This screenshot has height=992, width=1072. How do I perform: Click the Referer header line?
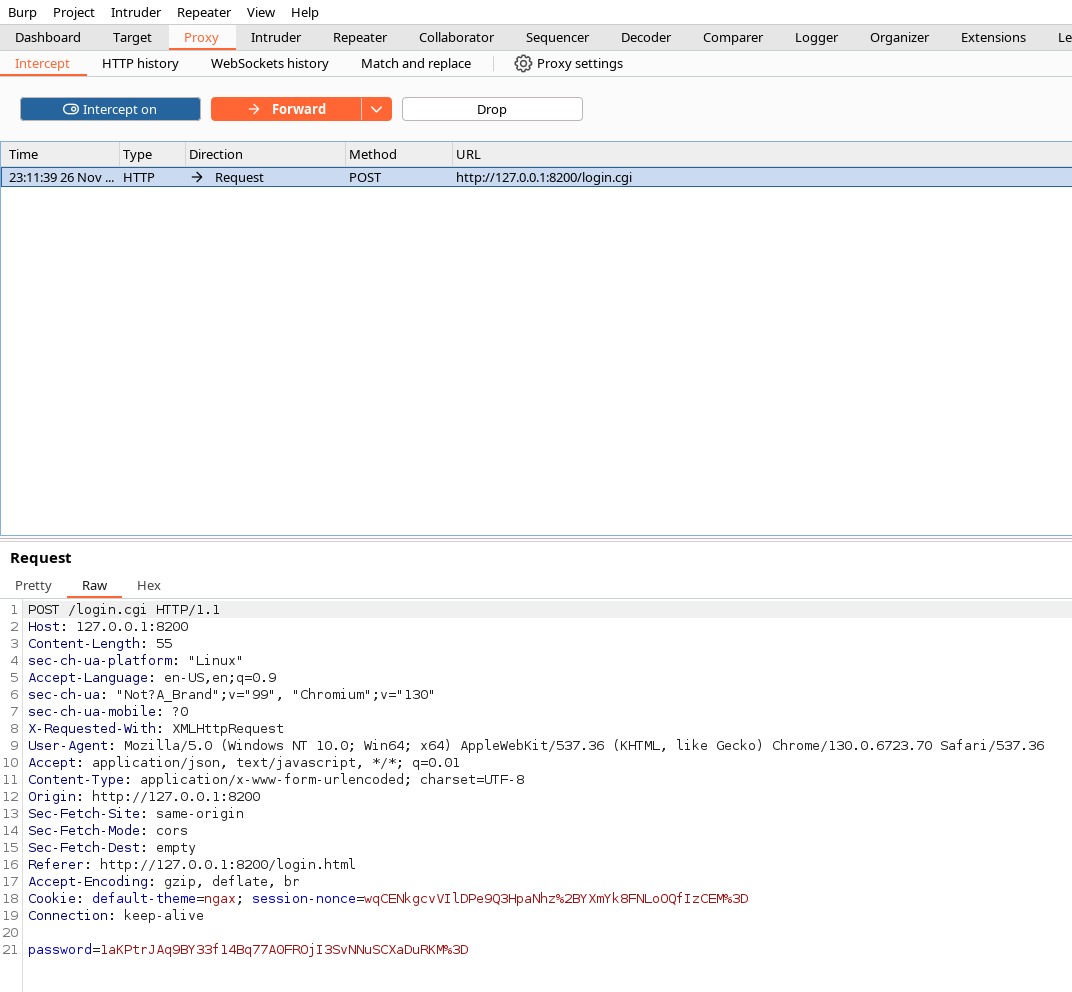[191, 864]
